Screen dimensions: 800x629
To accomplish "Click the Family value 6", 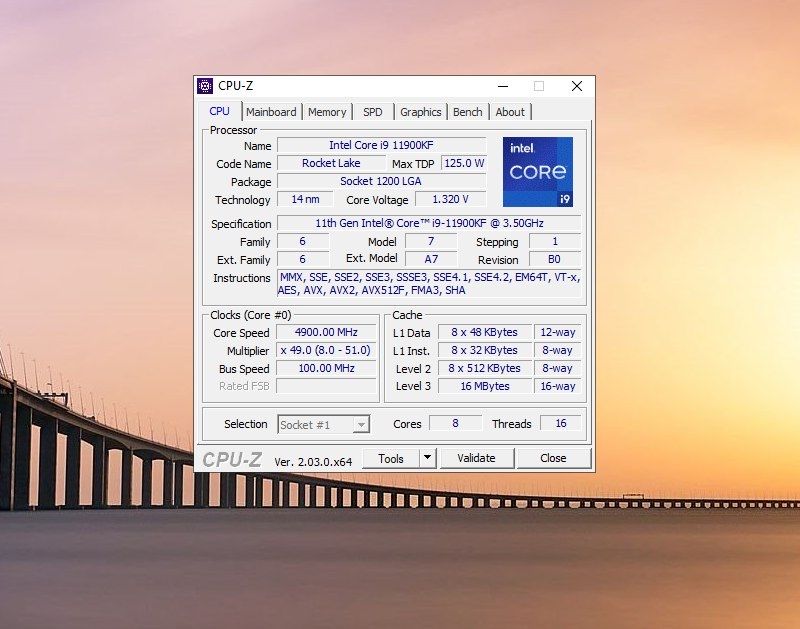I will coord(303,241).
